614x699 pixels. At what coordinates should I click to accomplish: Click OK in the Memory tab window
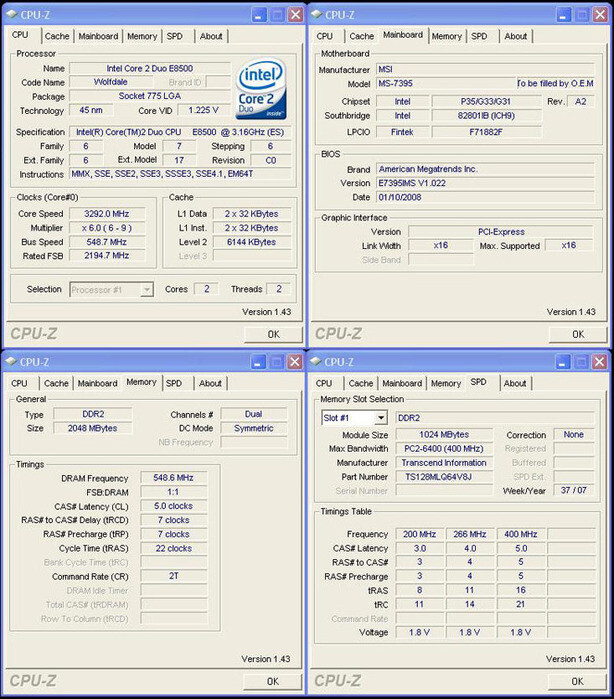click(272, 681)
